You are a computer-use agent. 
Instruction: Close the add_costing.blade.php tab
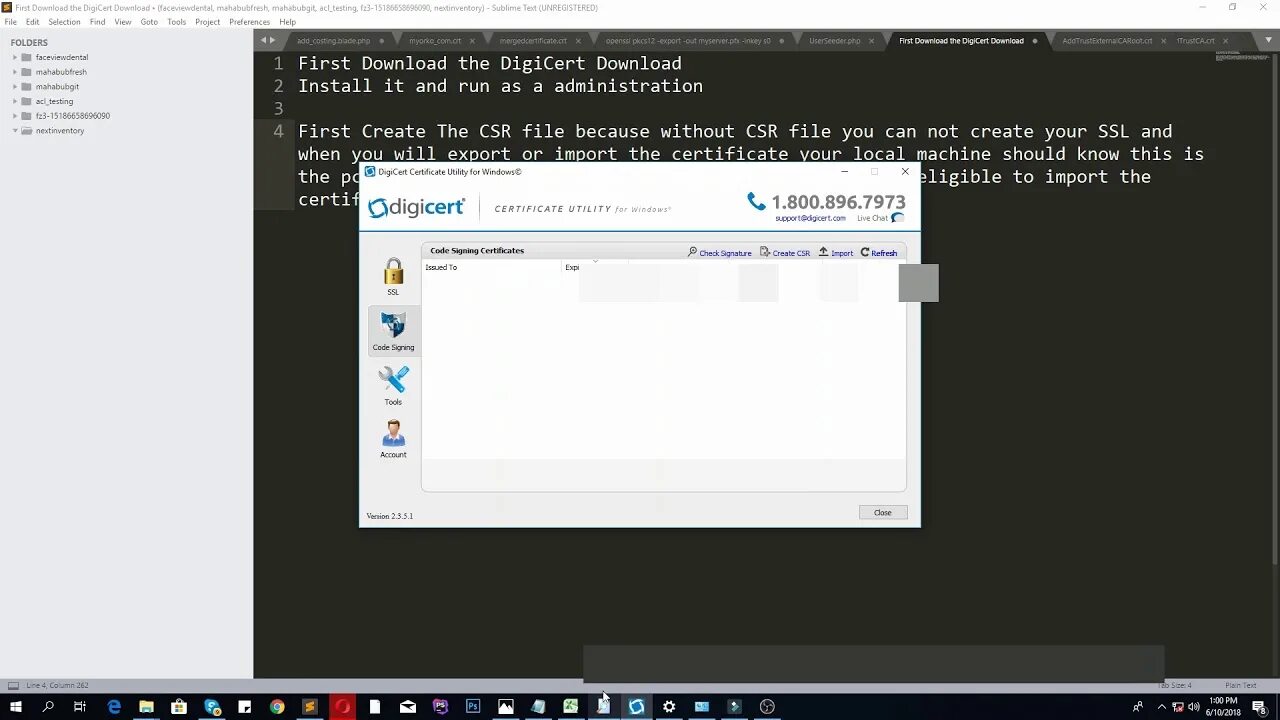click(382, 41)
